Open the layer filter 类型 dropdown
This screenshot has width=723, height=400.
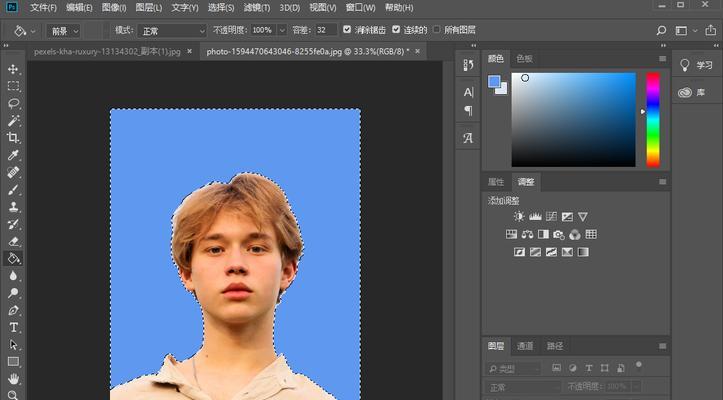point(513,369)
